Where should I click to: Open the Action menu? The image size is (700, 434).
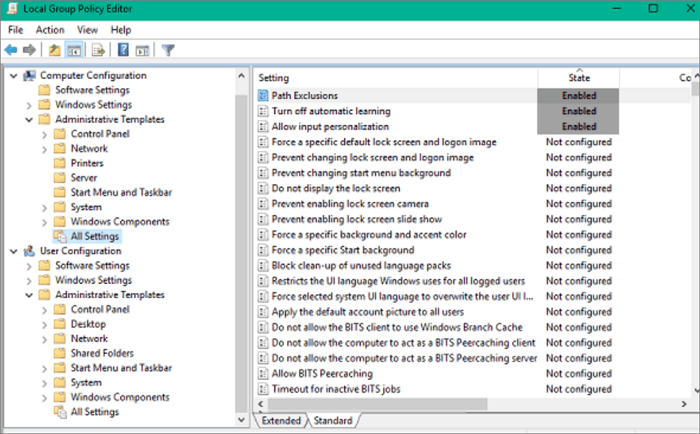50,30
